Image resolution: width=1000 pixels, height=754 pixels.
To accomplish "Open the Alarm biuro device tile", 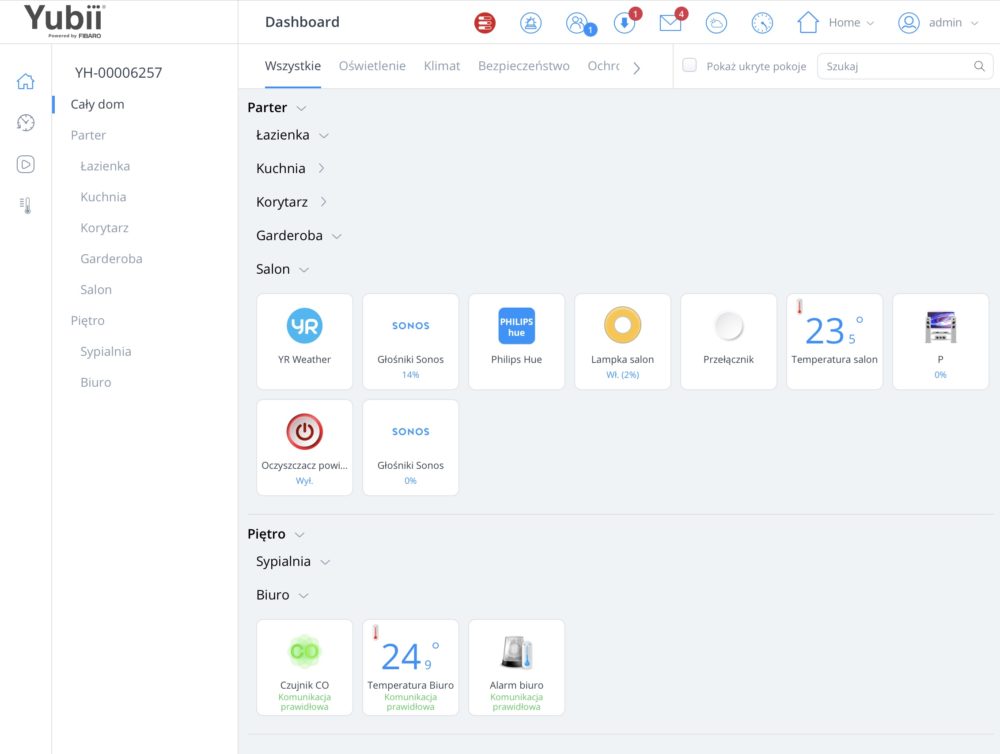I will click(516, 667).
